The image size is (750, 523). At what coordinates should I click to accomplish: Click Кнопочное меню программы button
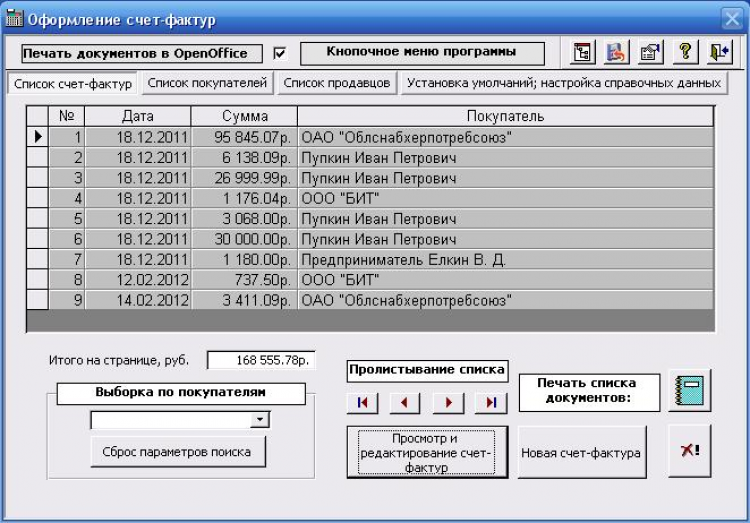(x=422, y=53)
